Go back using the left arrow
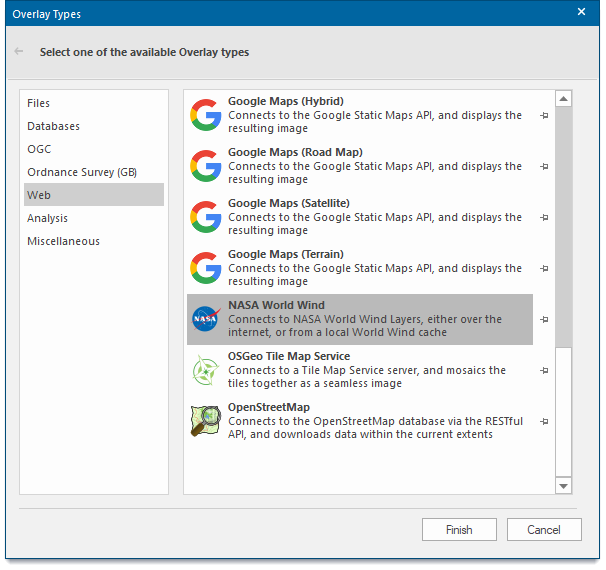This screenshot has height=570, width=606. [x=19, y=51]
